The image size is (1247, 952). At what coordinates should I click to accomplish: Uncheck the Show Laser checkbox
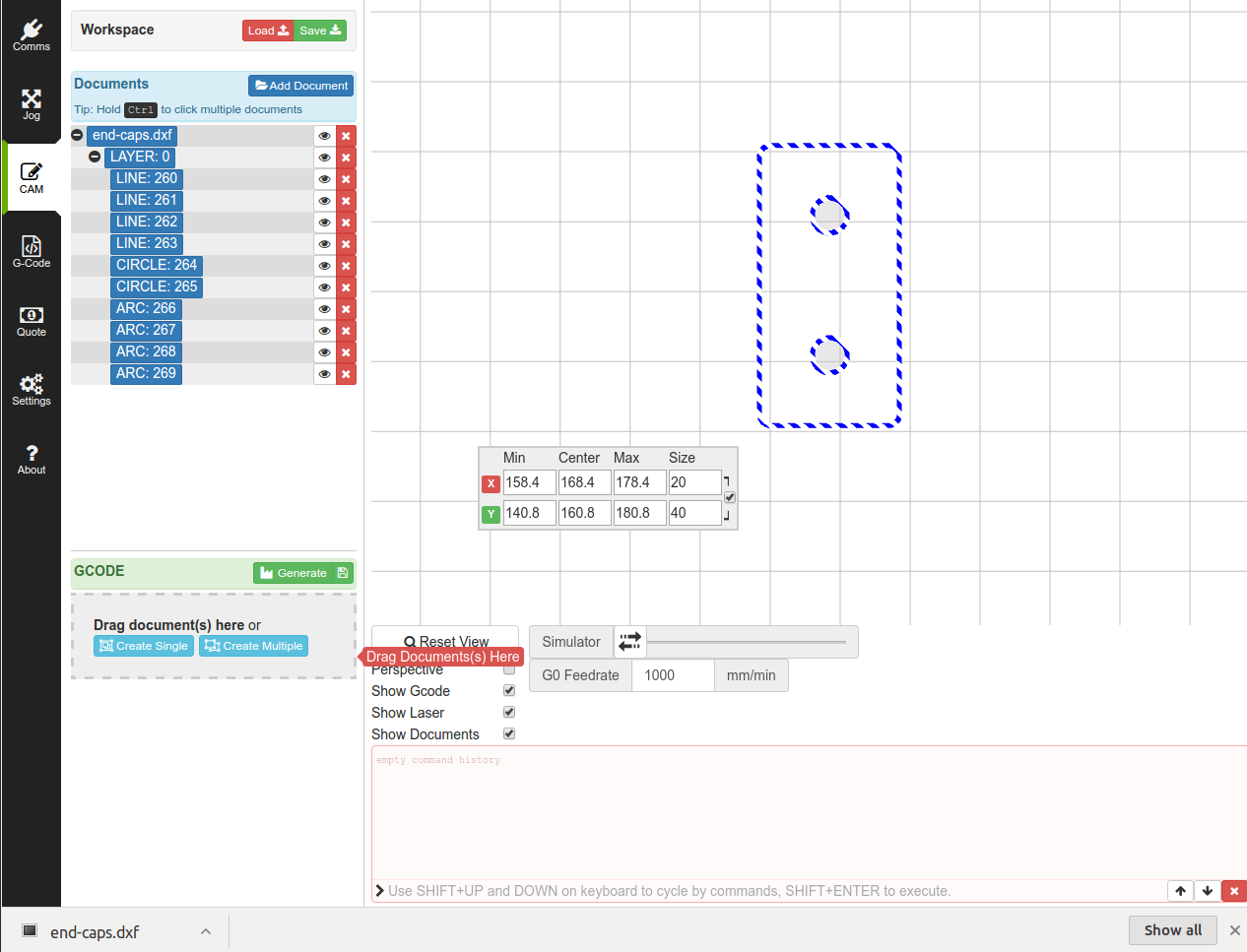click(x=509, y=713)
